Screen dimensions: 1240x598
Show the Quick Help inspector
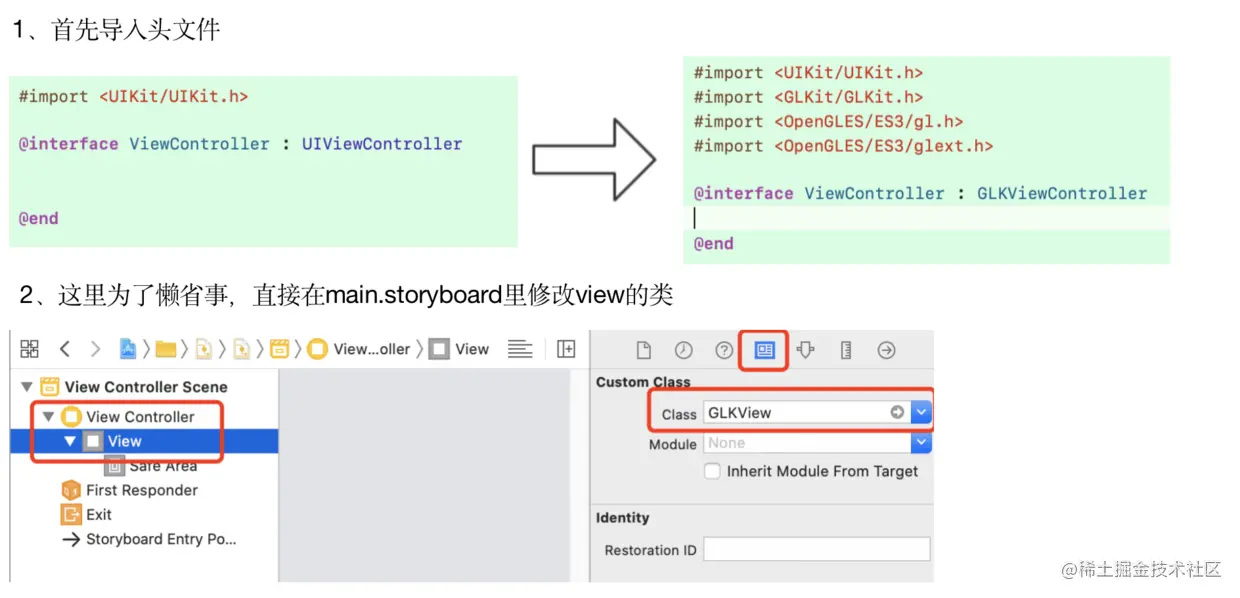724,350
